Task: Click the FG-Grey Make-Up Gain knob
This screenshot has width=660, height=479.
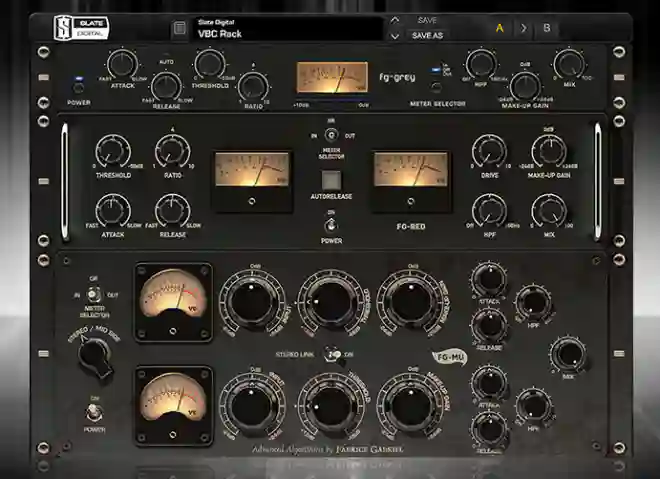Action: (x=525, y=86)
